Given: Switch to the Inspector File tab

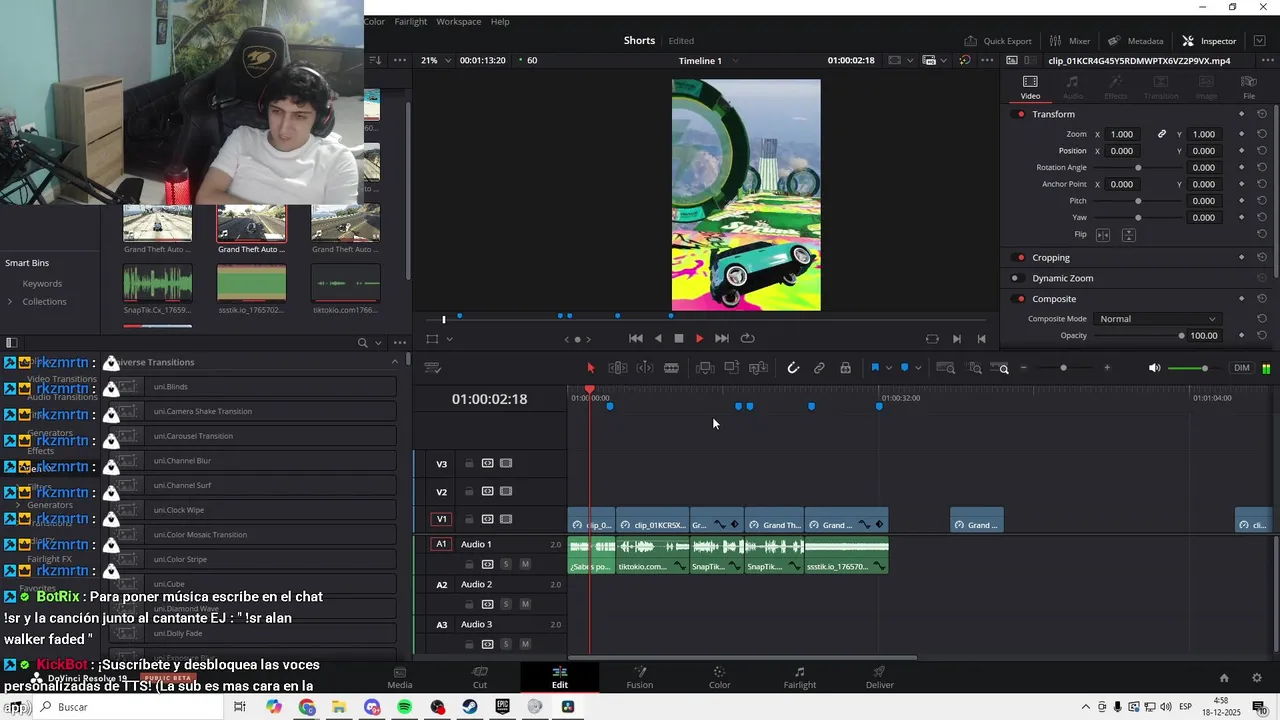Looking at the screenshot, I should [1249, 87].
